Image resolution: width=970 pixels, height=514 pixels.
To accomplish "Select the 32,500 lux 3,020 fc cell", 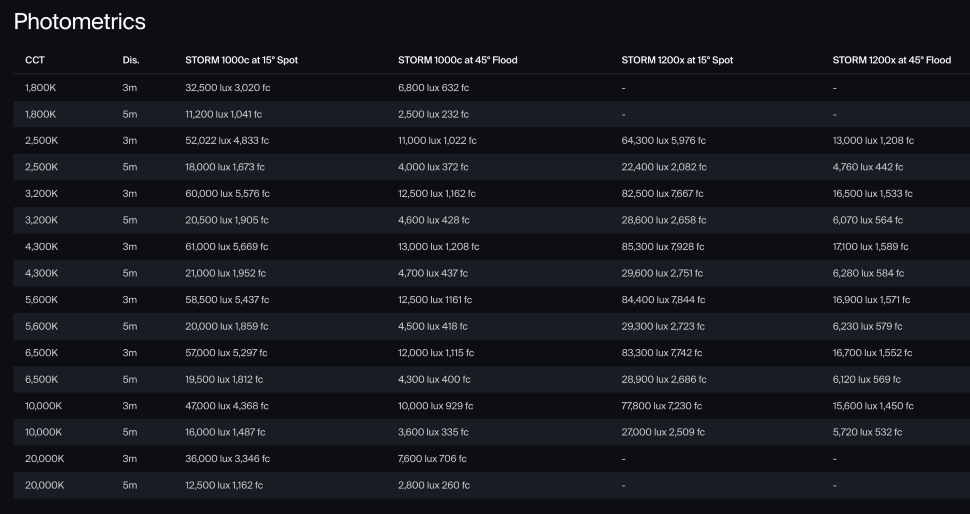I will coord(228,88).
